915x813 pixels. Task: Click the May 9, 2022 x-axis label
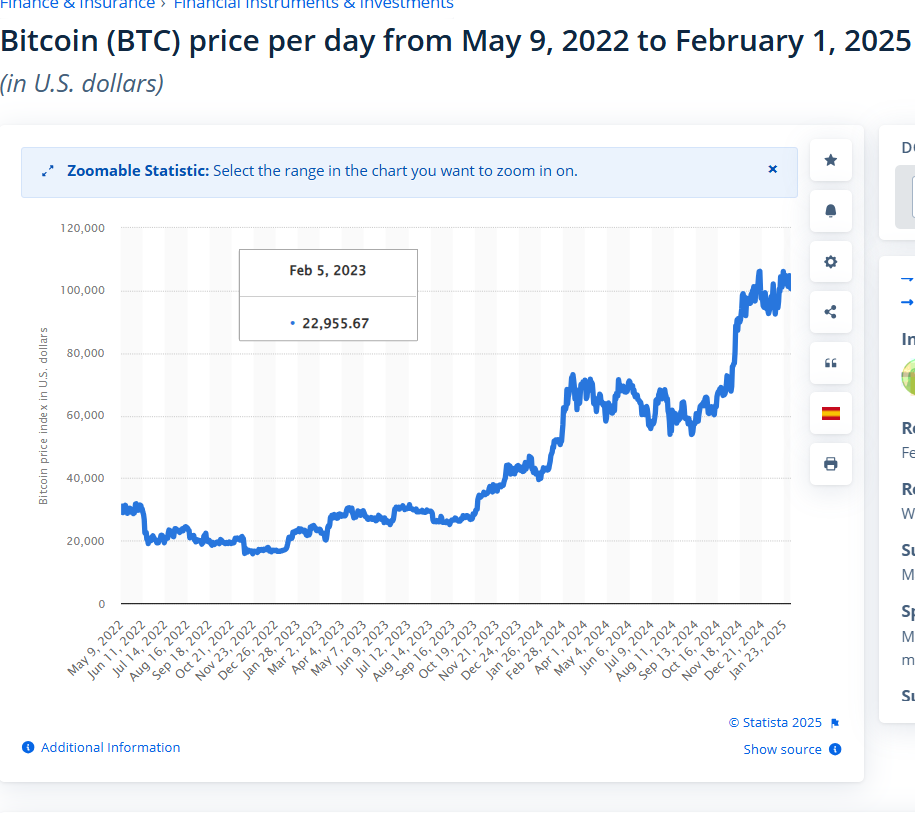98,648
